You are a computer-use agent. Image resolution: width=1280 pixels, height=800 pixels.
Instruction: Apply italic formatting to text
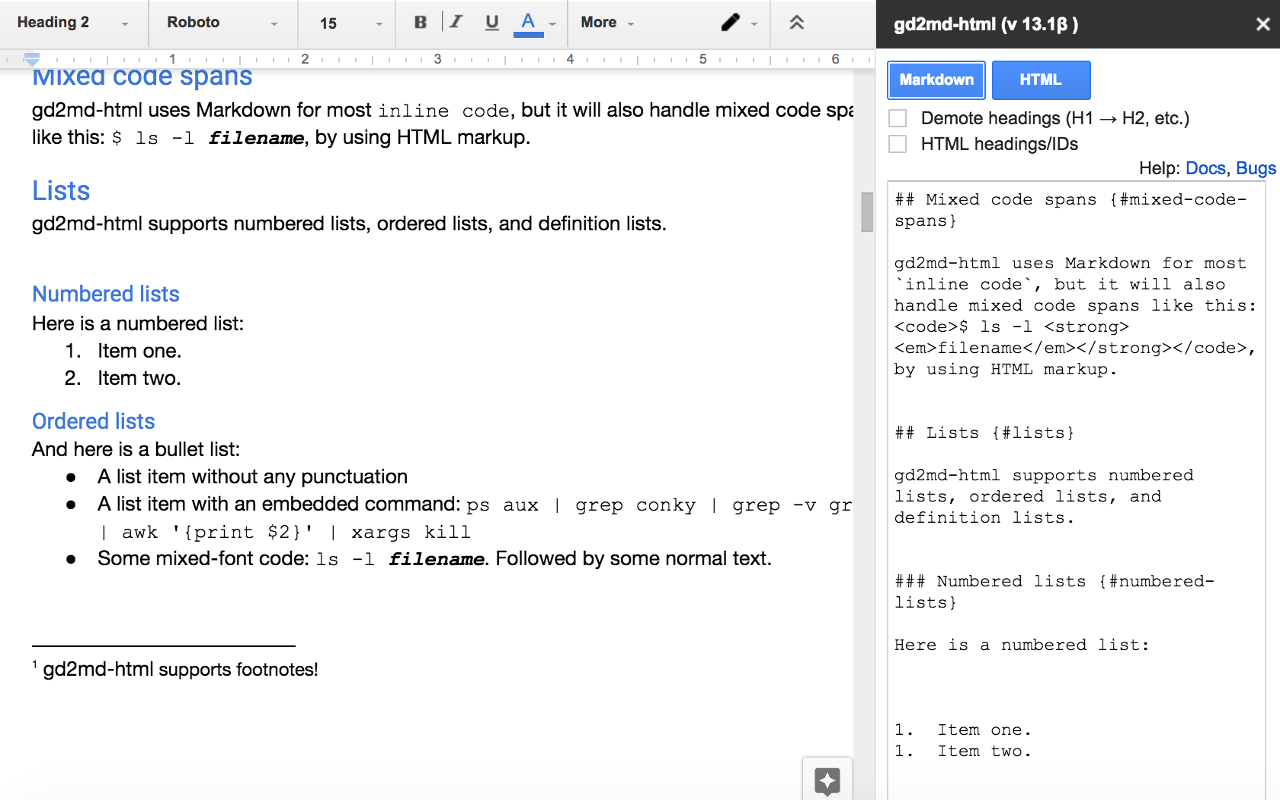[x=456, y=21]
